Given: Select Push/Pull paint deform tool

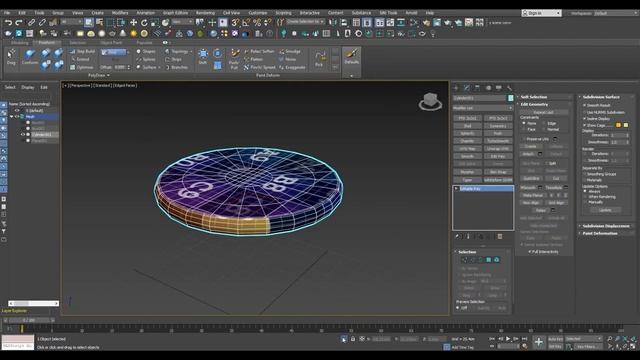Looking at the screenshot, I should click(x=234, y=58).
